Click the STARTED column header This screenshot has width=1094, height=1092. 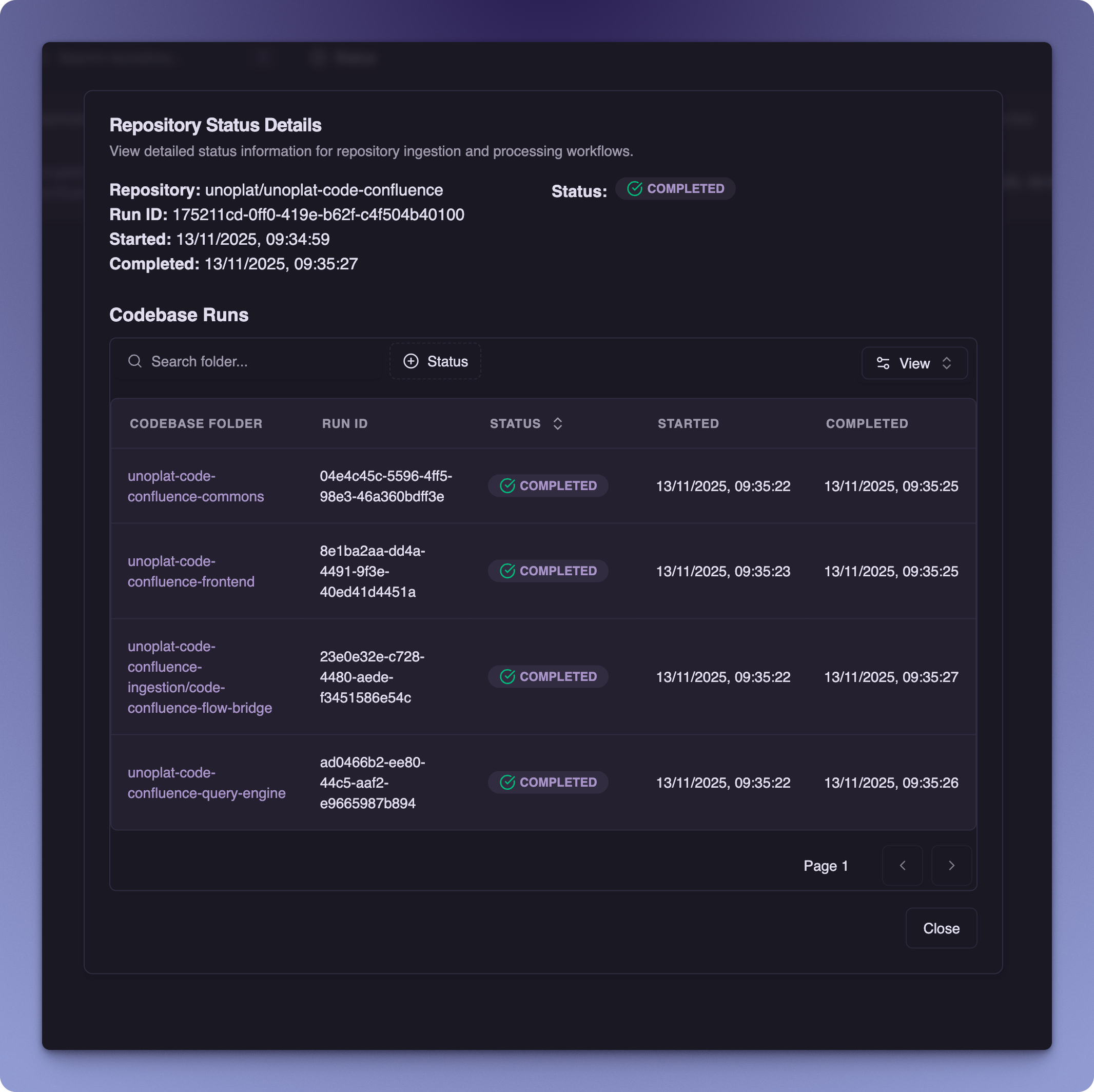tap(688, 423)
